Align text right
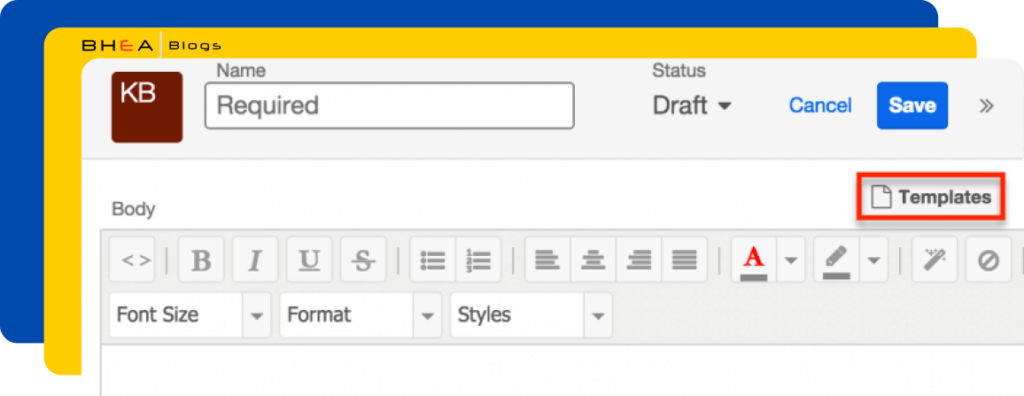The height and width of the screenshot is (396, 1024). tap(639, 259)
